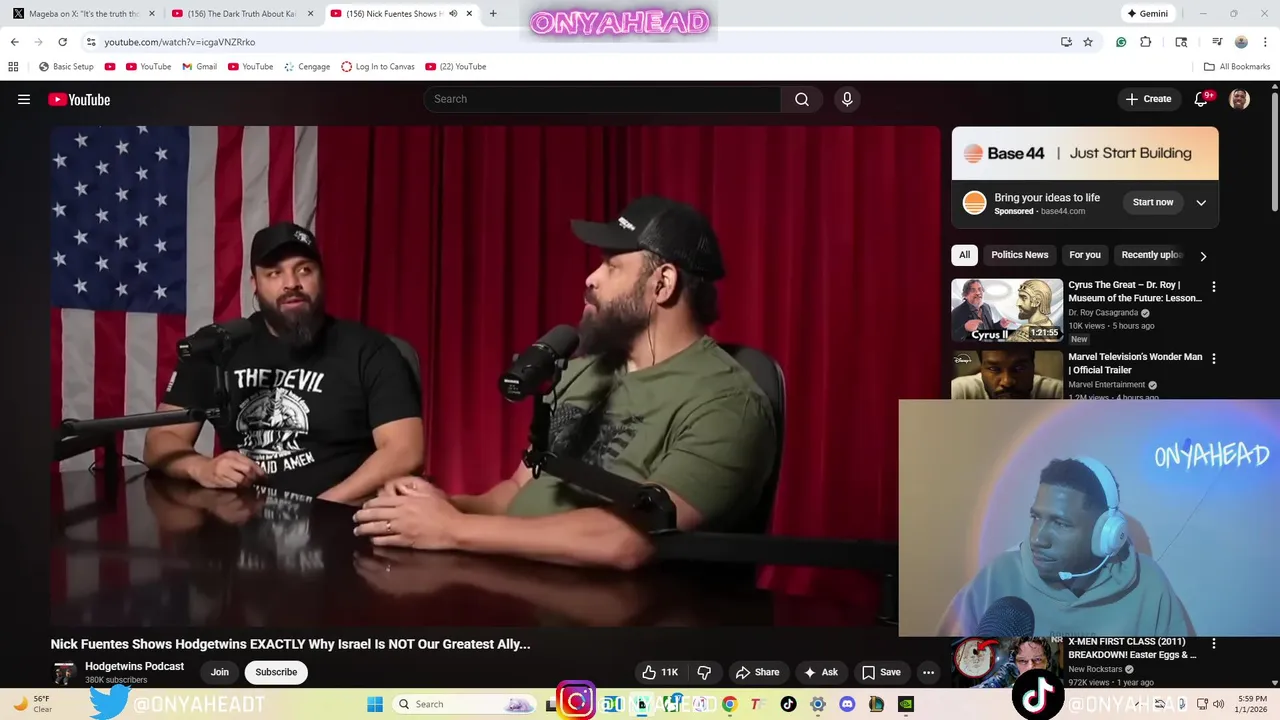Select the All filter chip
Image resolution: width=1280 pixels, height=720 pixels.
pyautogui.click(x=964, y=255)
